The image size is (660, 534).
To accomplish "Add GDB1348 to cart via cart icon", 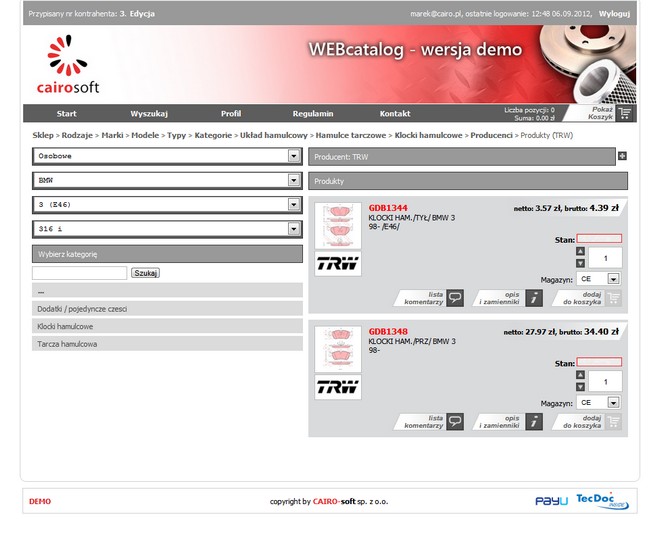I will click(x=613, y=421).
